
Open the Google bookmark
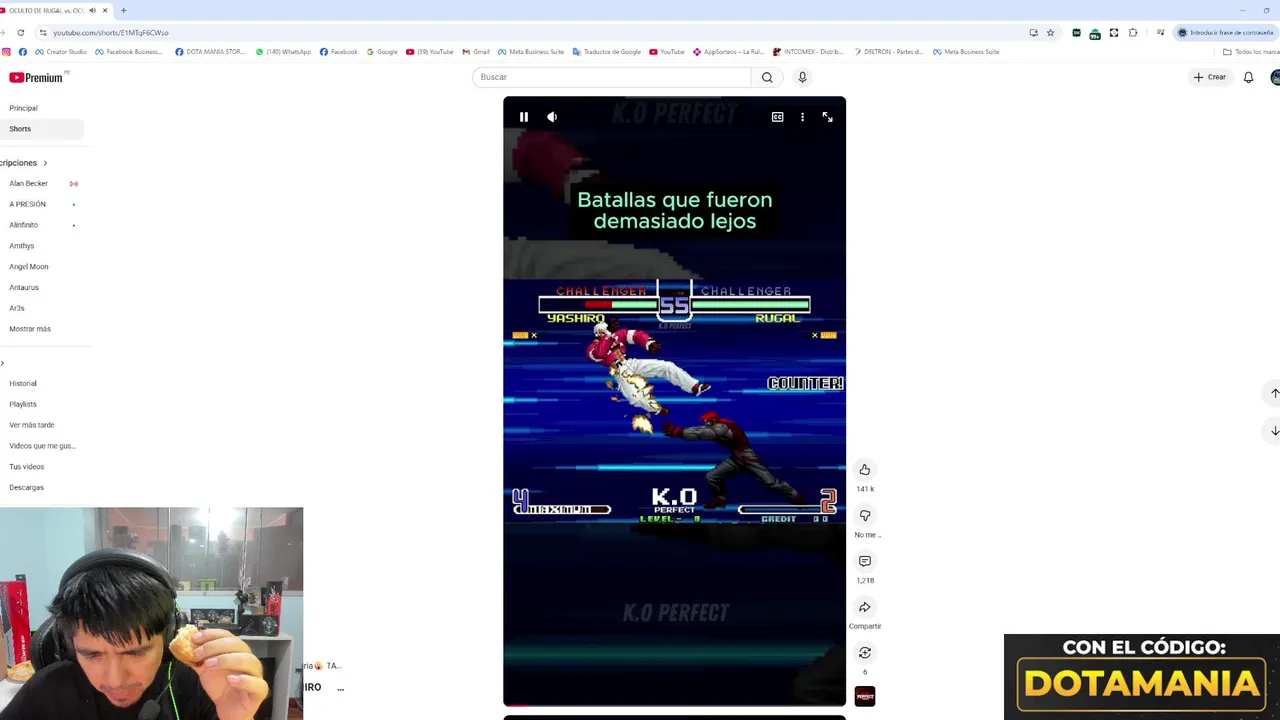click(x=382, y=52)
